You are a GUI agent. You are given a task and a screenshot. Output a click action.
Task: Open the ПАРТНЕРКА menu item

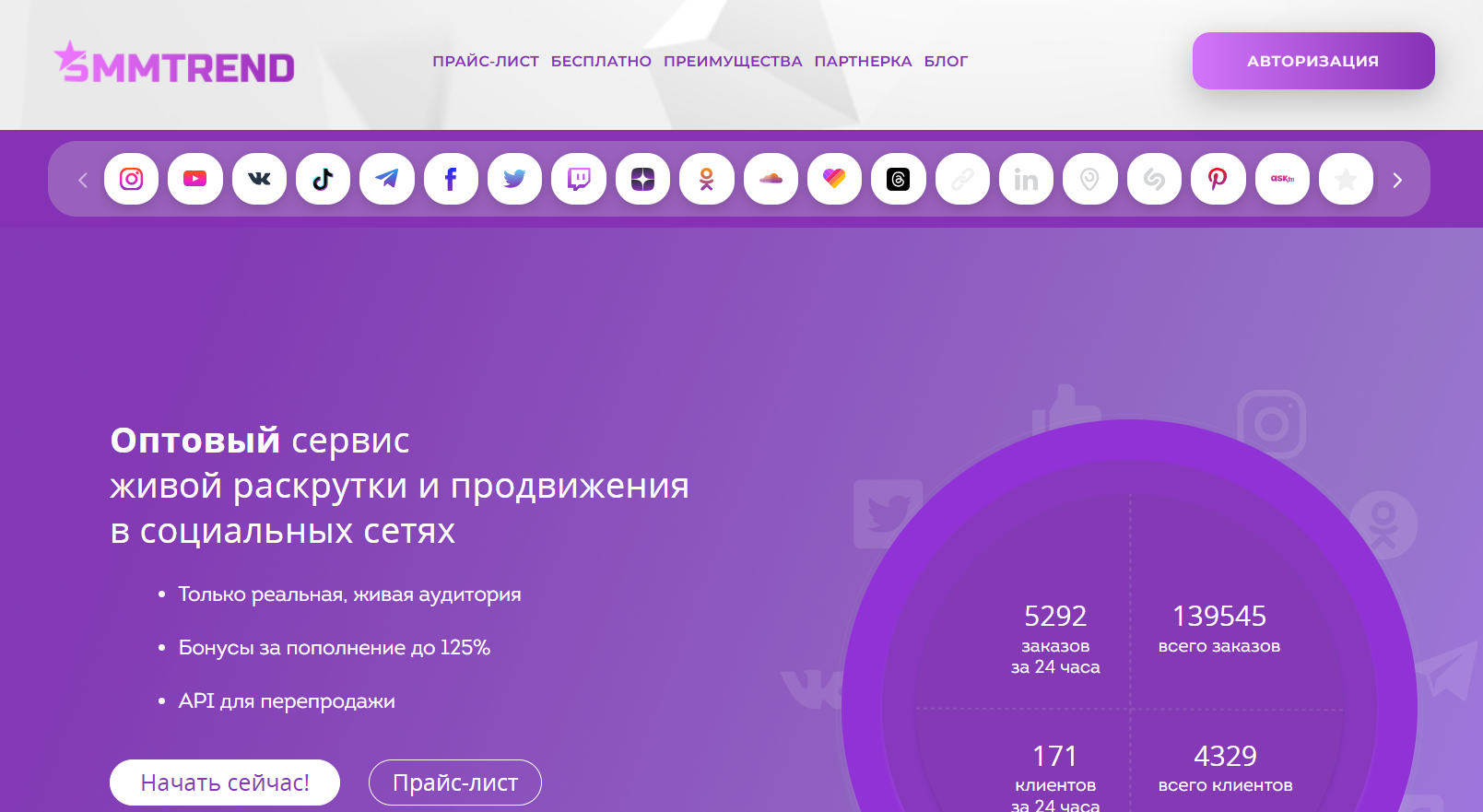pyautogui.click(x=863, y=61)
